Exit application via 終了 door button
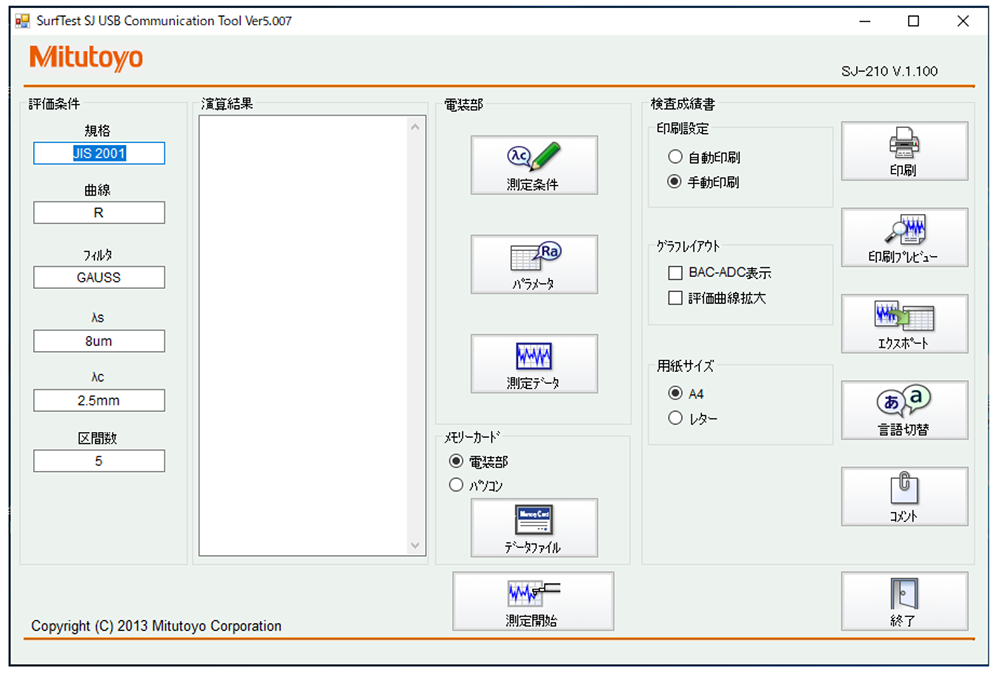 (903, 601)
